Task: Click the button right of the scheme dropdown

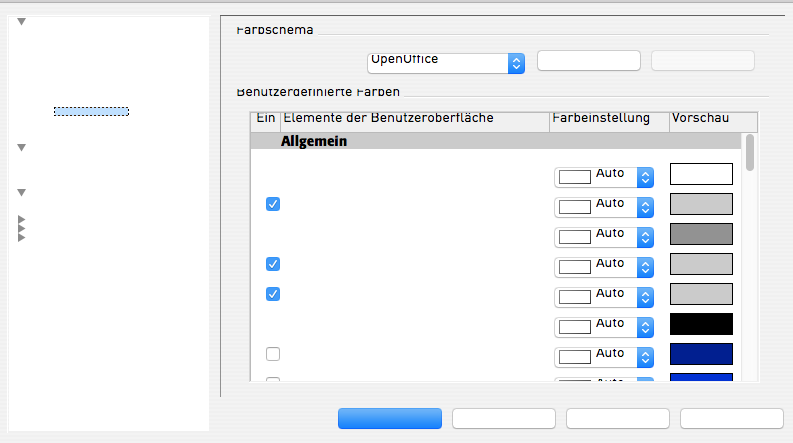Action: tap(588, 61)
